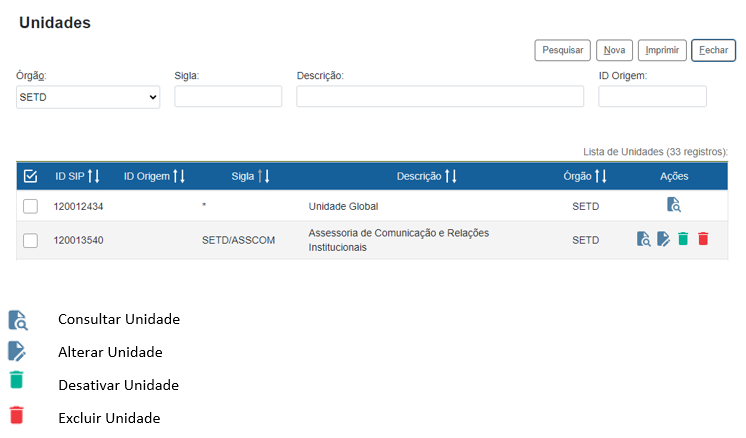Click the ID Origem input field
The height and width of the screenshot is (438, 746).
[x=652, y=97]
